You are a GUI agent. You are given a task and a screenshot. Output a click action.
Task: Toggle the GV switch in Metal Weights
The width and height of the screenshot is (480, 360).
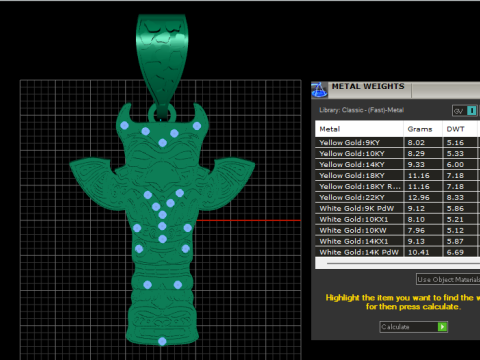click(x=465, y=111)
